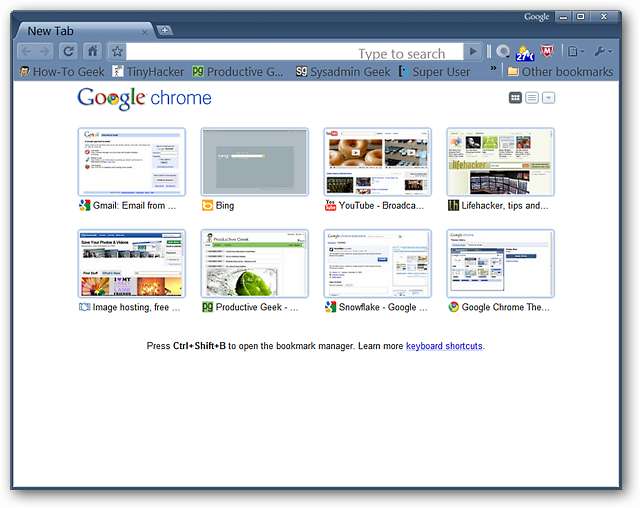Click the 'Lifehacker, tips and...' title link

coord(505,206)
